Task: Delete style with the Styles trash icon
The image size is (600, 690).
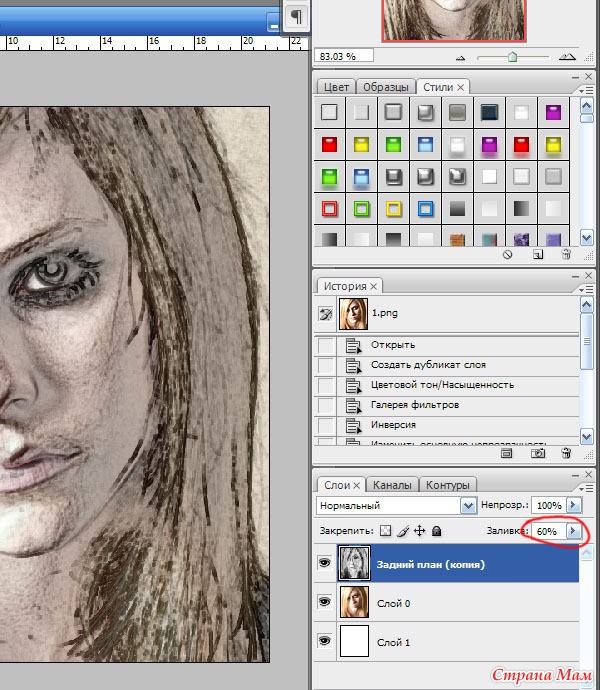Action: 567,254
